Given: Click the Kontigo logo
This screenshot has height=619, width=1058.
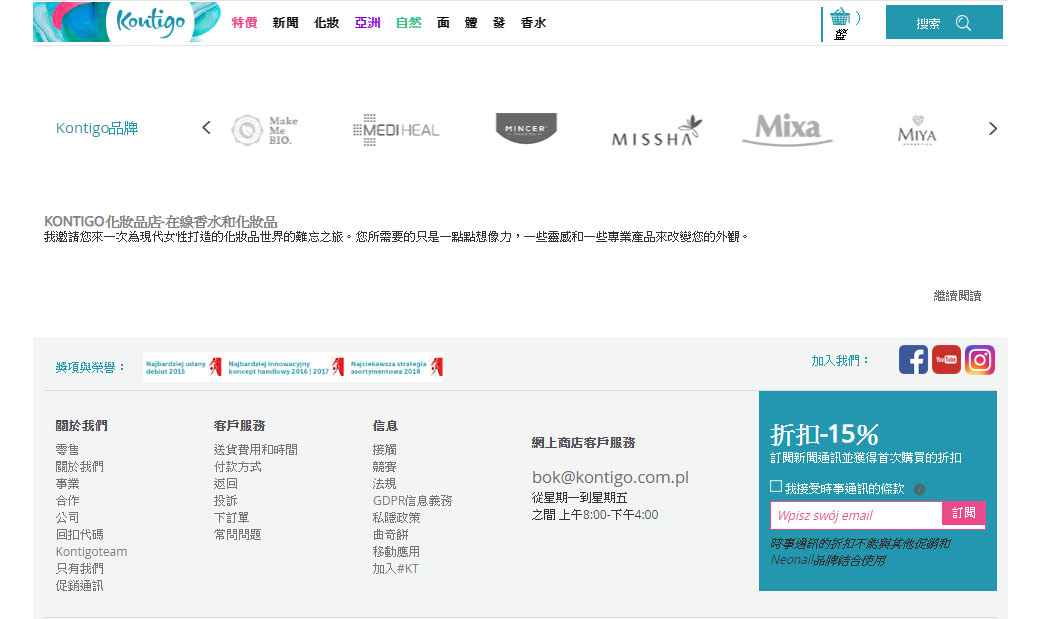Looking at the screenshot, I should click(127, 22).
